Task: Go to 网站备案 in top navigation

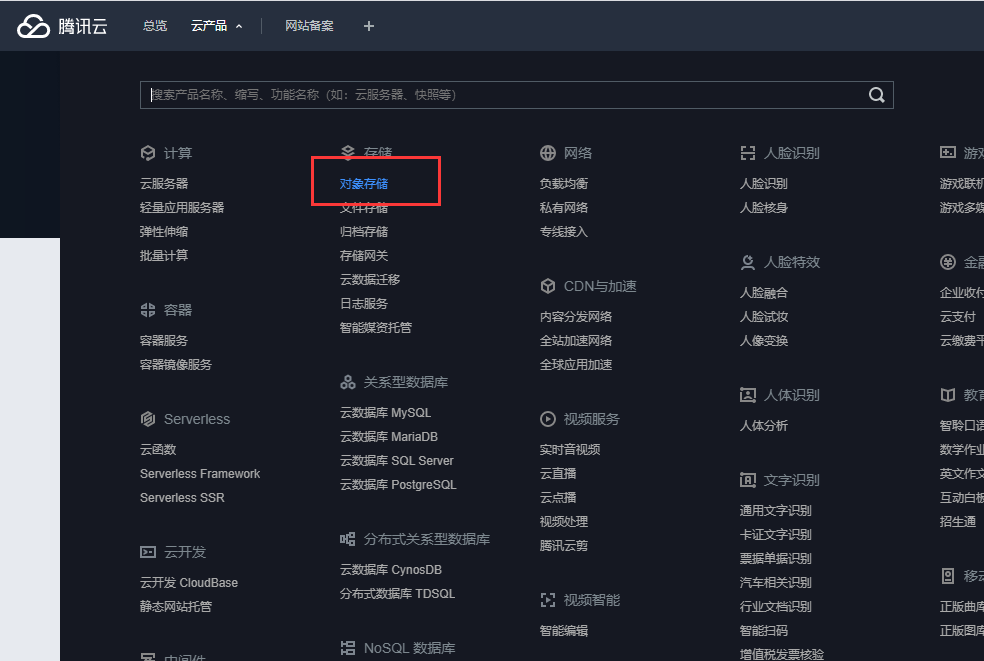Action: pos(309,26)
